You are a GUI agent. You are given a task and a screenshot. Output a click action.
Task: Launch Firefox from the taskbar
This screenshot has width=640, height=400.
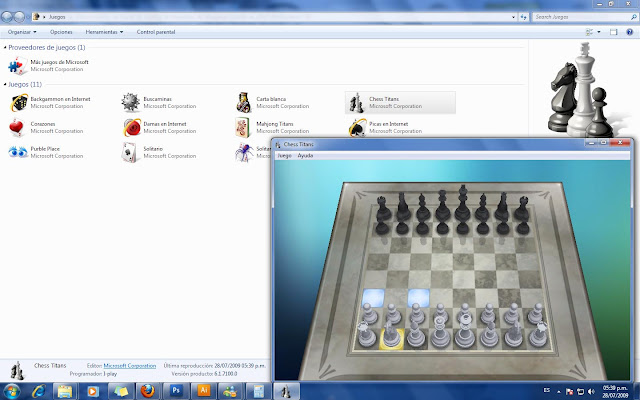click(x=148, y=391)
